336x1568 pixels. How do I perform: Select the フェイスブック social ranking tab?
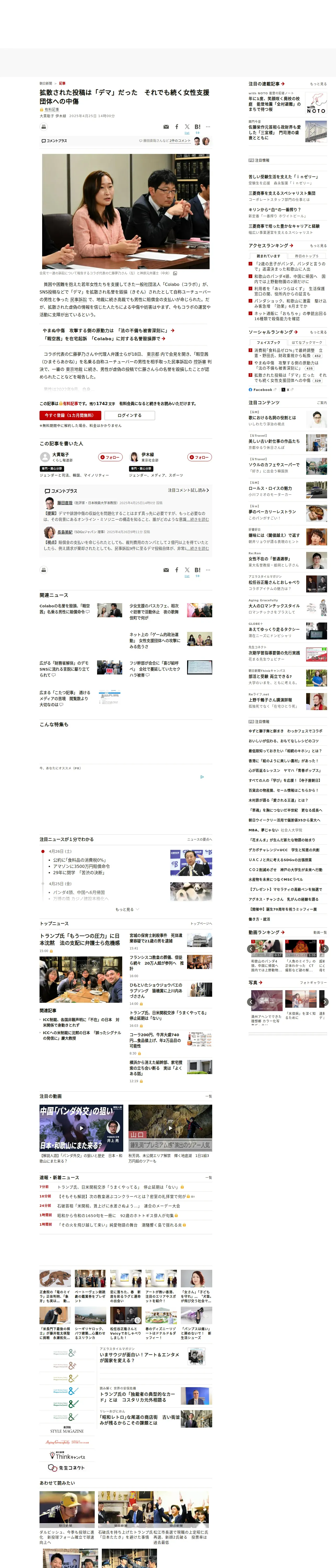click(x=268, y=342)
